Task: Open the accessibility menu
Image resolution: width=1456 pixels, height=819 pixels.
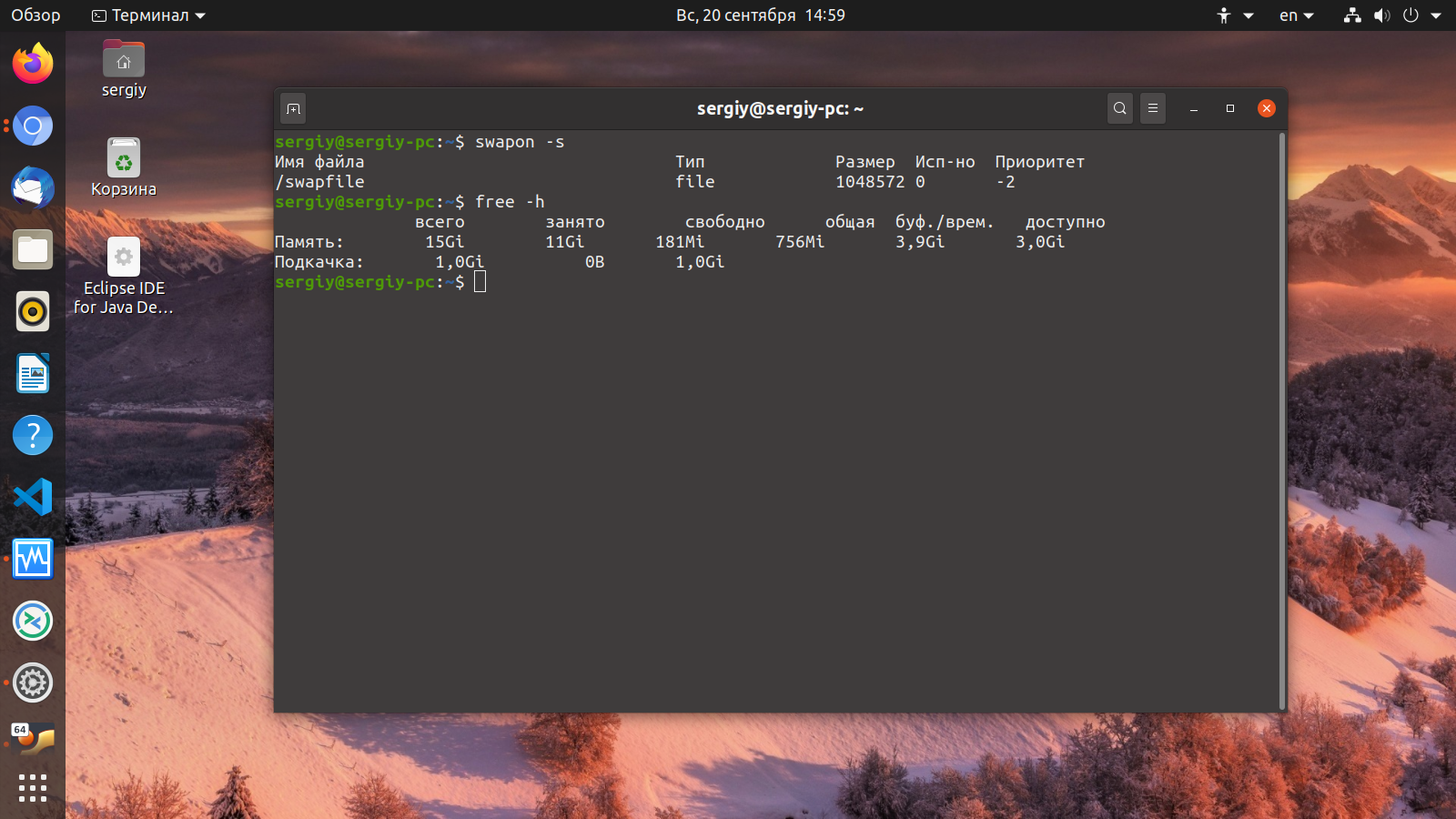Action: pyautogui.click(x=1235, y=15)
